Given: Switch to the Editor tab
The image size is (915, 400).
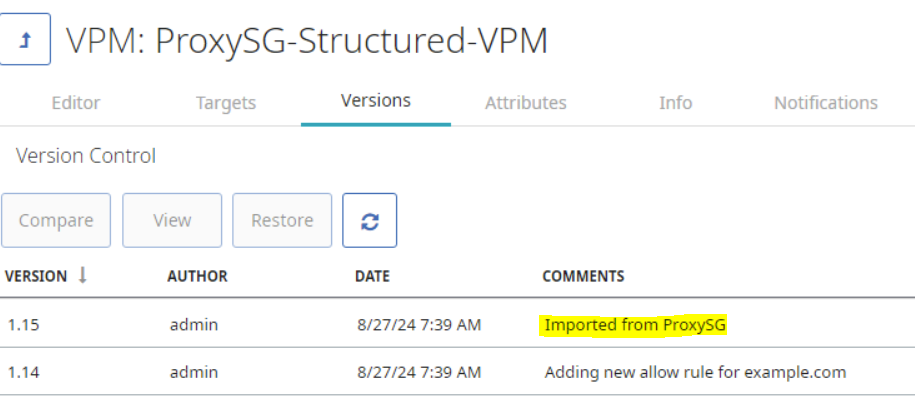Looking at the screenshot, I should click(76, 103).
